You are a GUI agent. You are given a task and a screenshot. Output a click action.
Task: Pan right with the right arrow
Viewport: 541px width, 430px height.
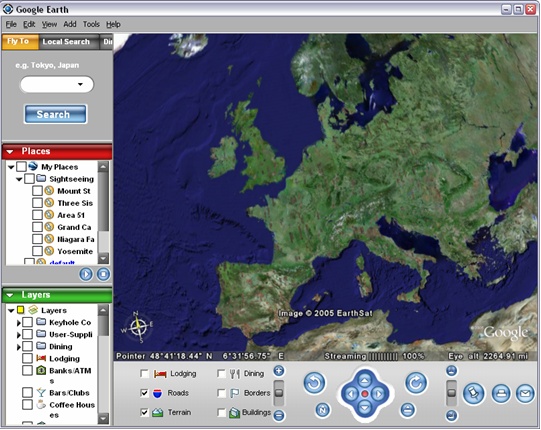point(378,394)
